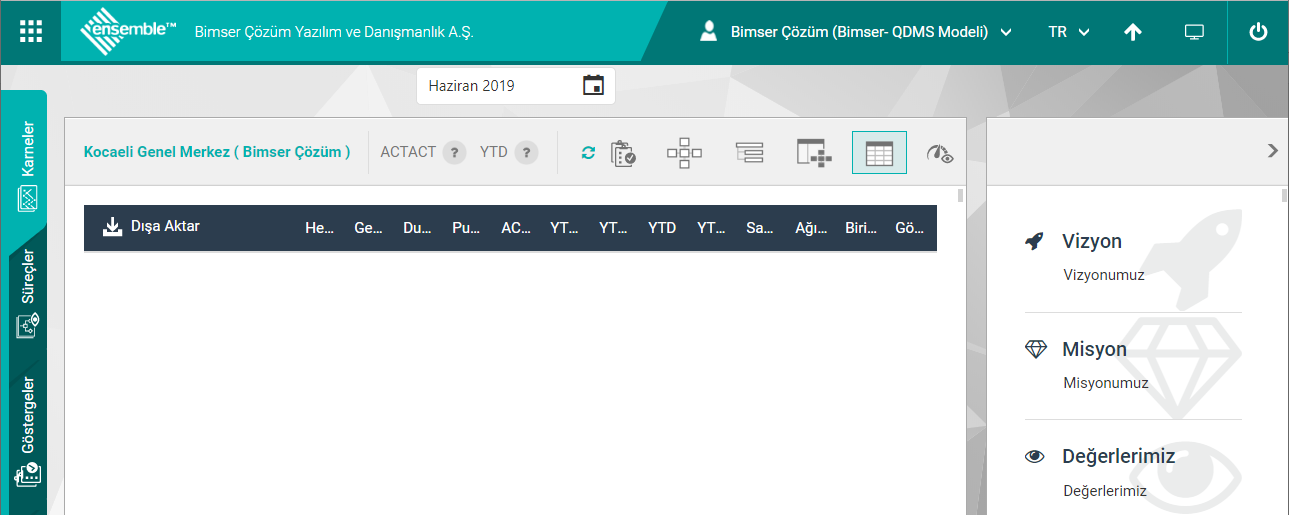Click the help icon next to YTD
The width and height of the screenshot is (1289, 515).
click(526, 153)
